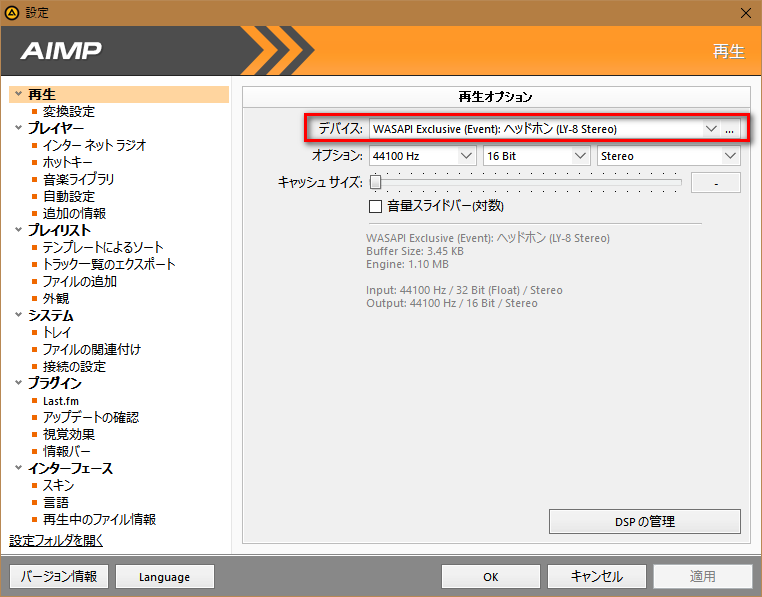Open the Stereo channel dropdown

point(730,156)
